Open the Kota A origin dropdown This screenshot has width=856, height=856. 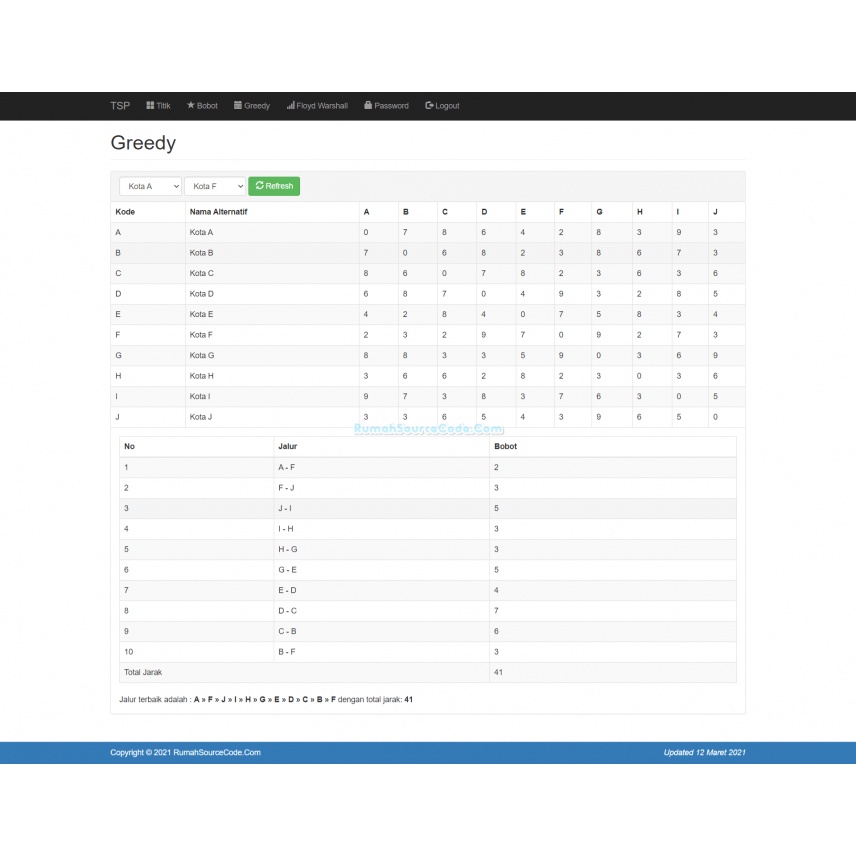150,186
